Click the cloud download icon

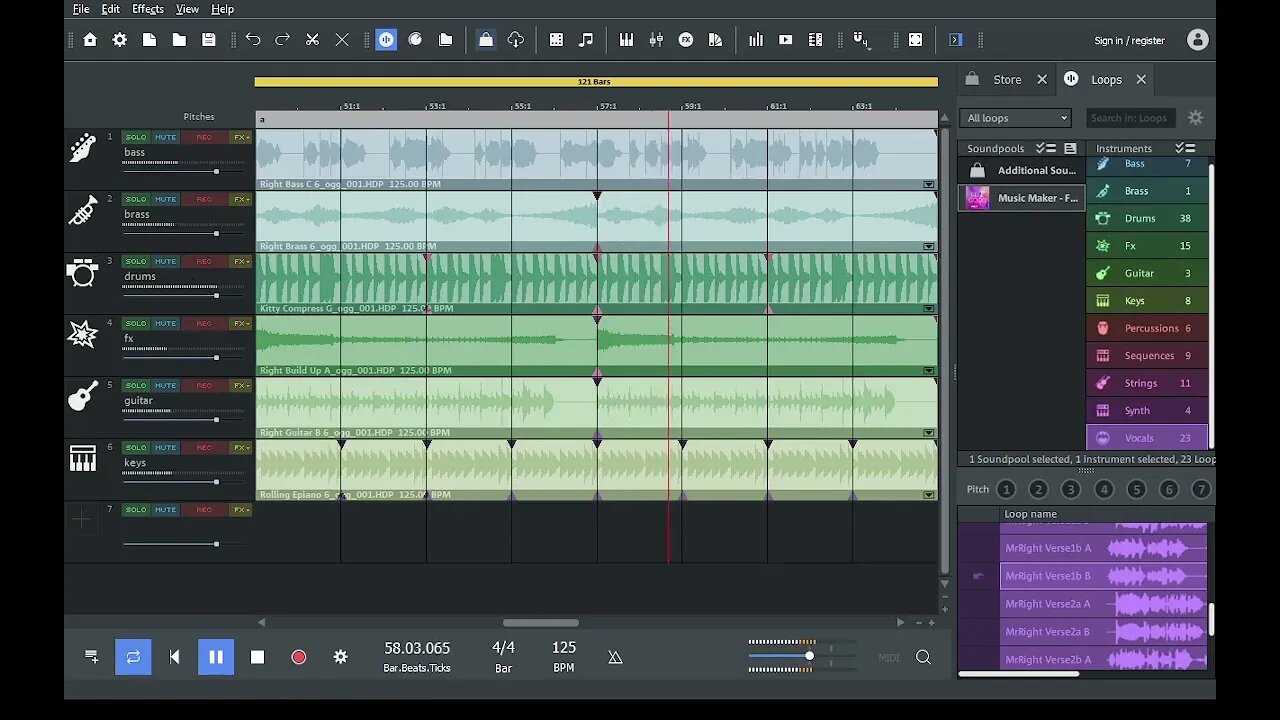pyautogui.click(x=516, y=40)
